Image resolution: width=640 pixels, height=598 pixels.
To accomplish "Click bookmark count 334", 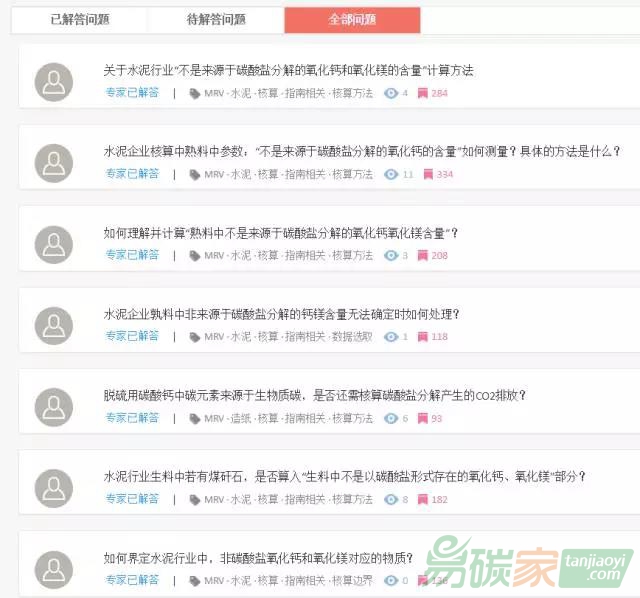I will (x=445, y=175).
